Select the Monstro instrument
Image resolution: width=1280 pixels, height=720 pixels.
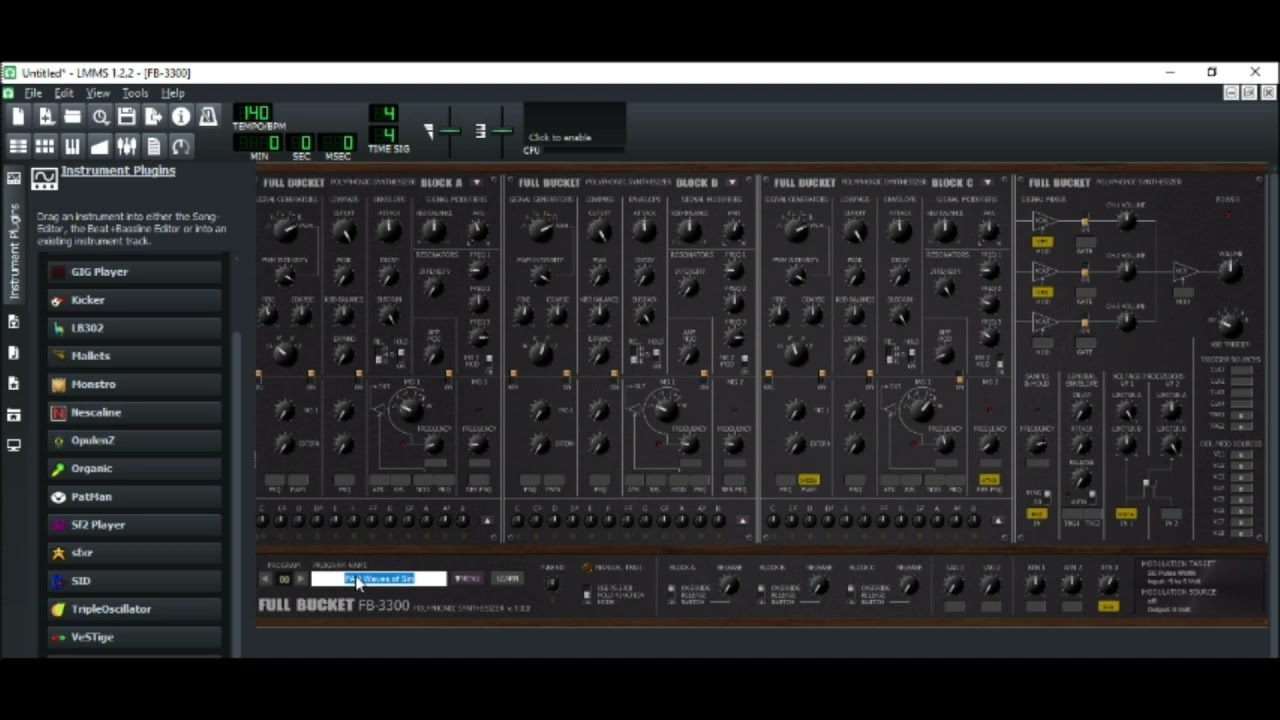tap(135, 384)
